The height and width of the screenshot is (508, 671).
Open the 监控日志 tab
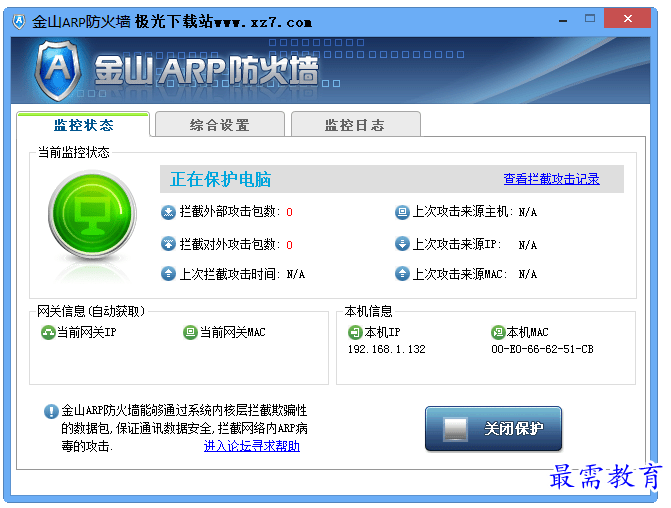point(355,125)
